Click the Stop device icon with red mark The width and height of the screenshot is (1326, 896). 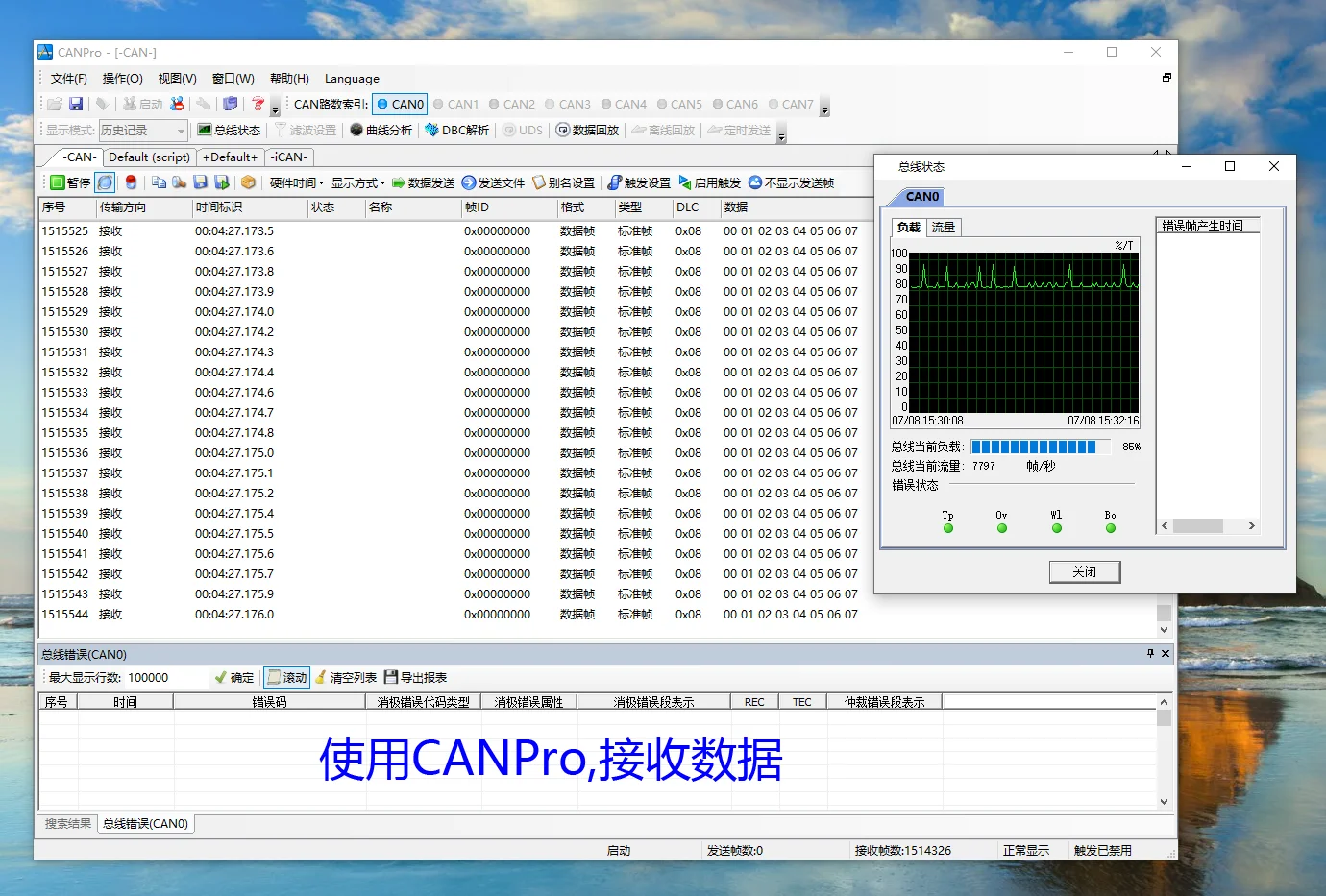tap(177, 104)
